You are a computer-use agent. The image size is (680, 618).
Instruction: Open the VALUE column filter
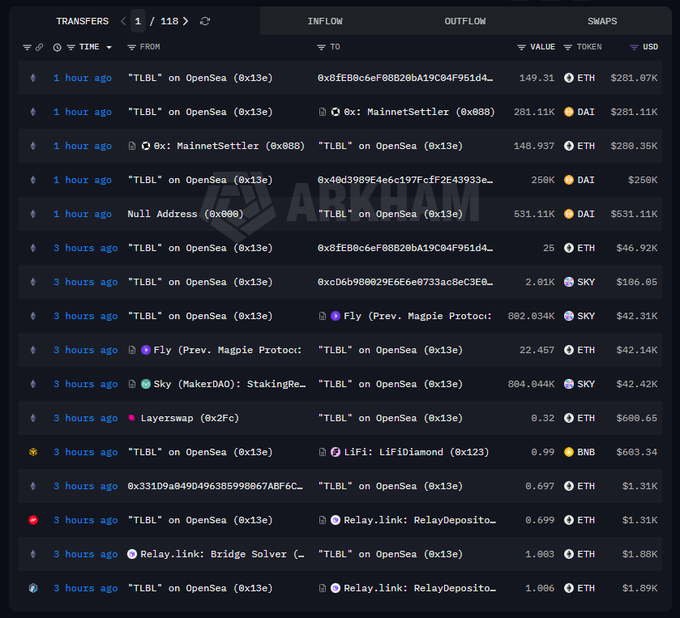[x=521, y=47]
